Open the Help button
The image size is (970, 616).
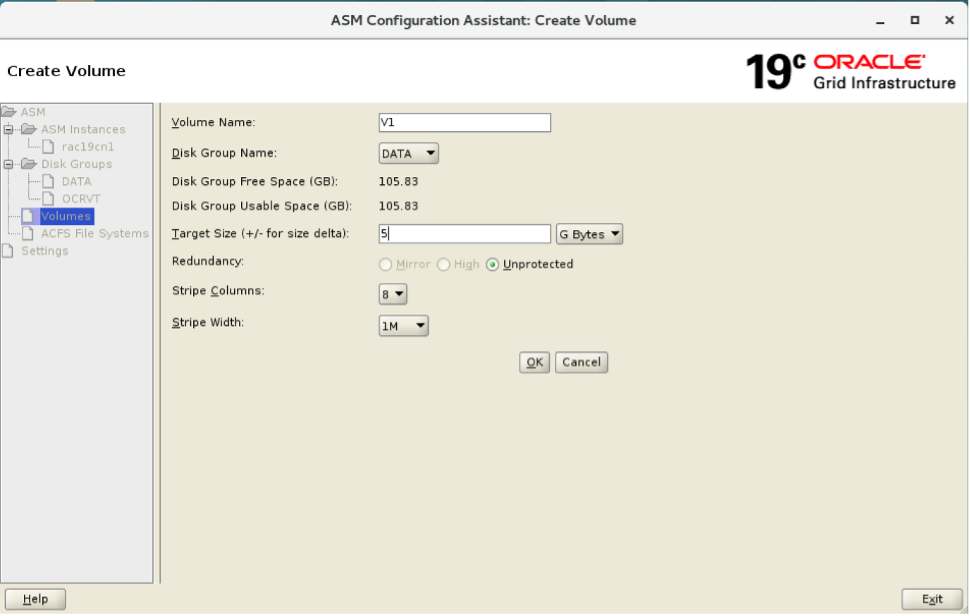click(35, 599)
